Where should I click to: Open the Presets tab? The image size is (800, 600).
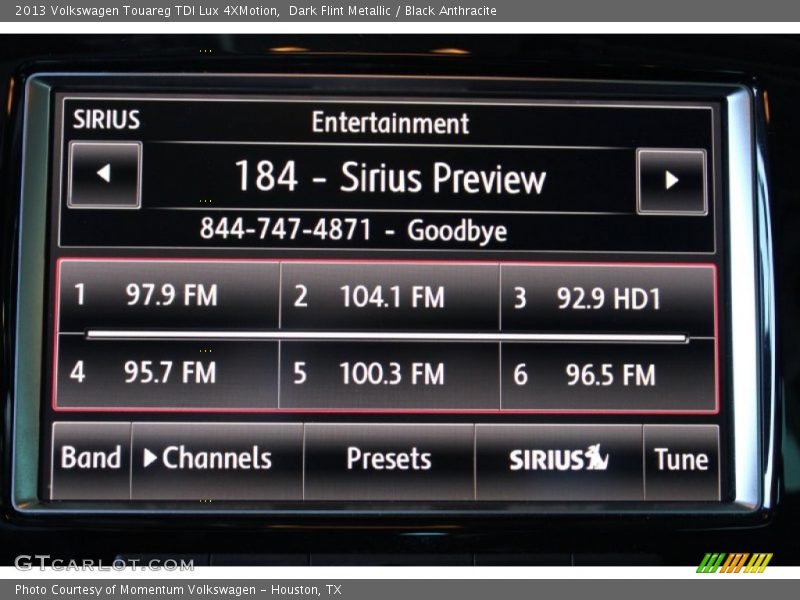tap(388, 459)
